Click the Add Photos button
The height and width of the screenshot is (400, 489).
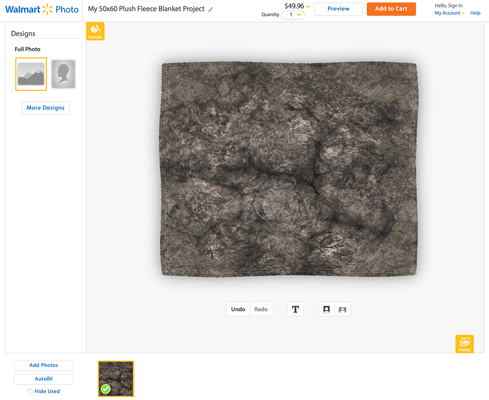tap(44, 365)
